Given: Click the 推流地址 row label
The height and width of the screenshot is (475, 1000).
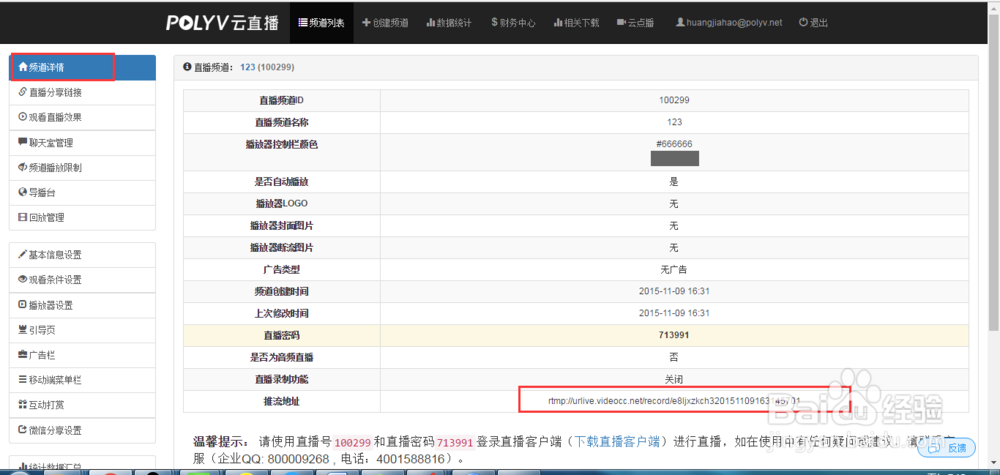Looking at the screenshot, I should [x=282, y=401].
